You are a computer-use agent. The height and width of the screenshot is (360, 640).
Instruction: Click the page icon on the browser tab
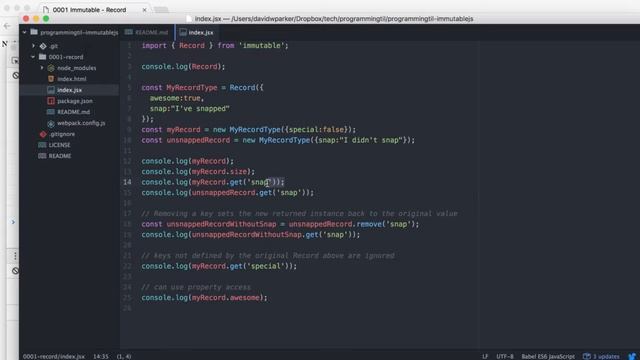point(46,9)
